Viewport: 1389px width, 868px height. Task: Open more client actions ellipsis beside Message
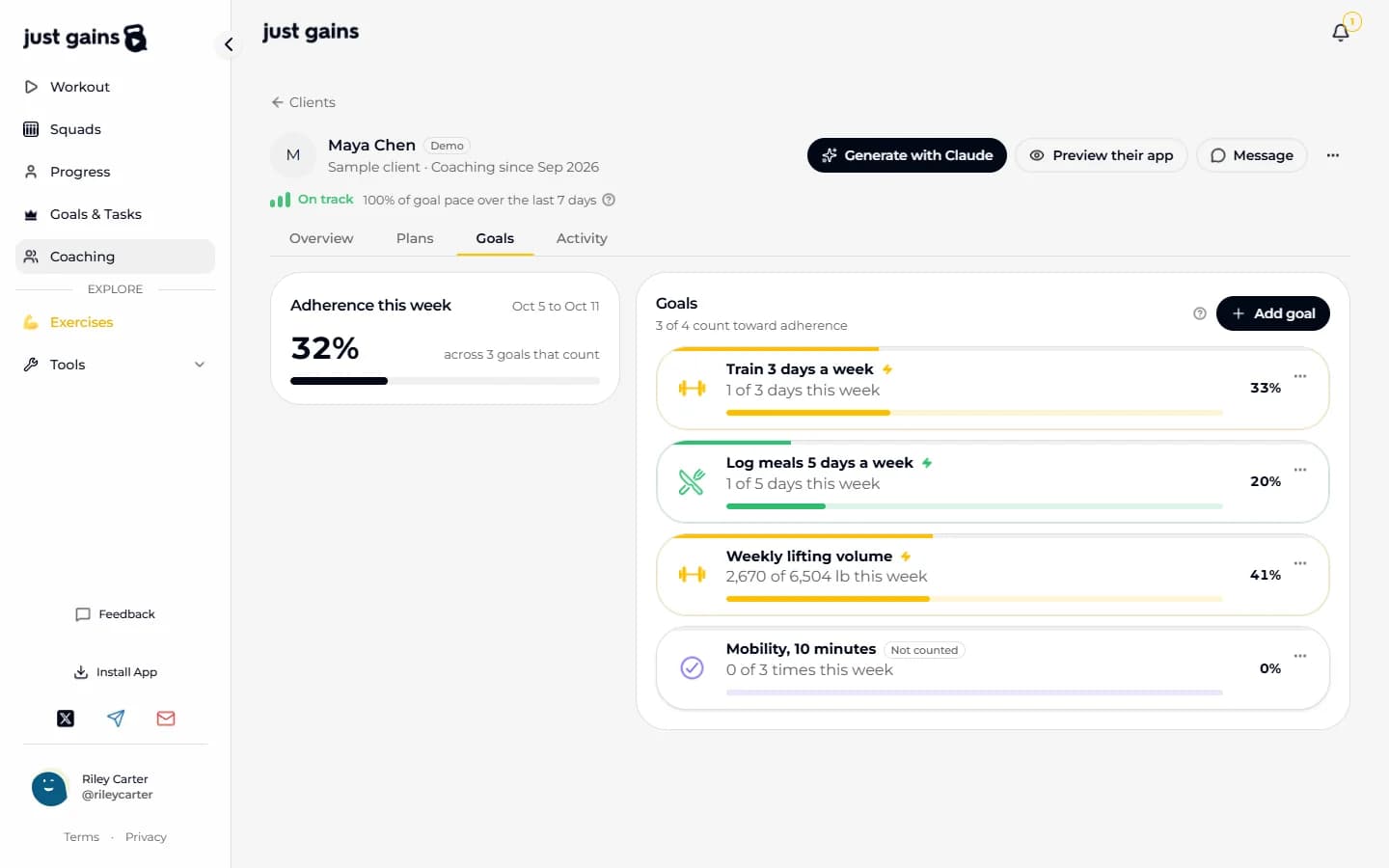[x=1333, y=155]
